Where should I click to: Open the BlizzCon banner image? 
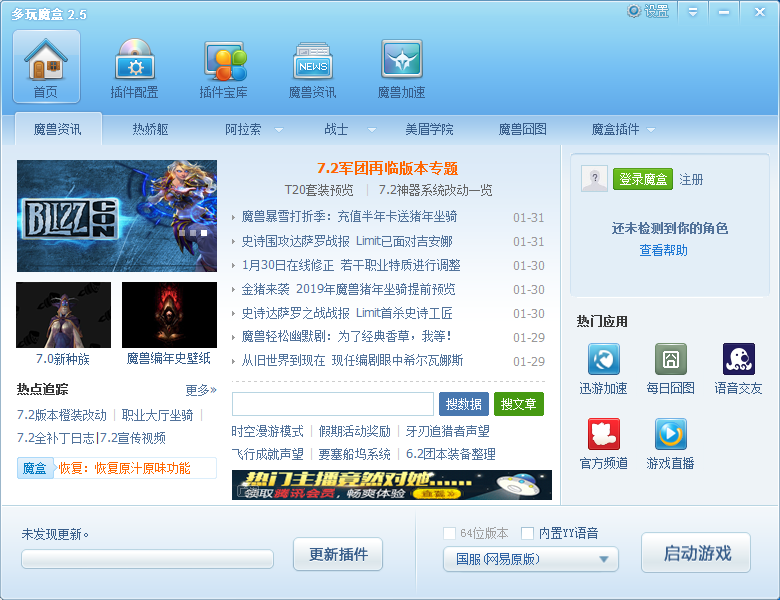117,216
